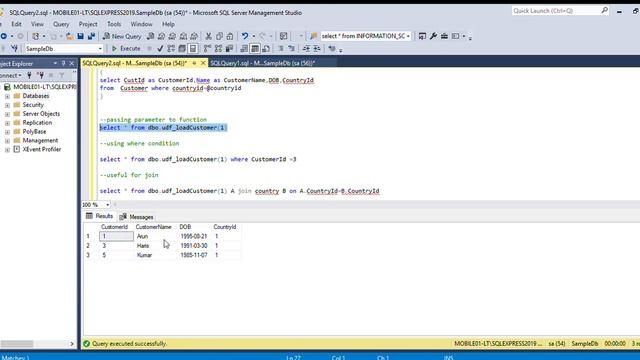
Task: Click Specify Values for Template Parameters icon
Action: [x=332, y=49]
